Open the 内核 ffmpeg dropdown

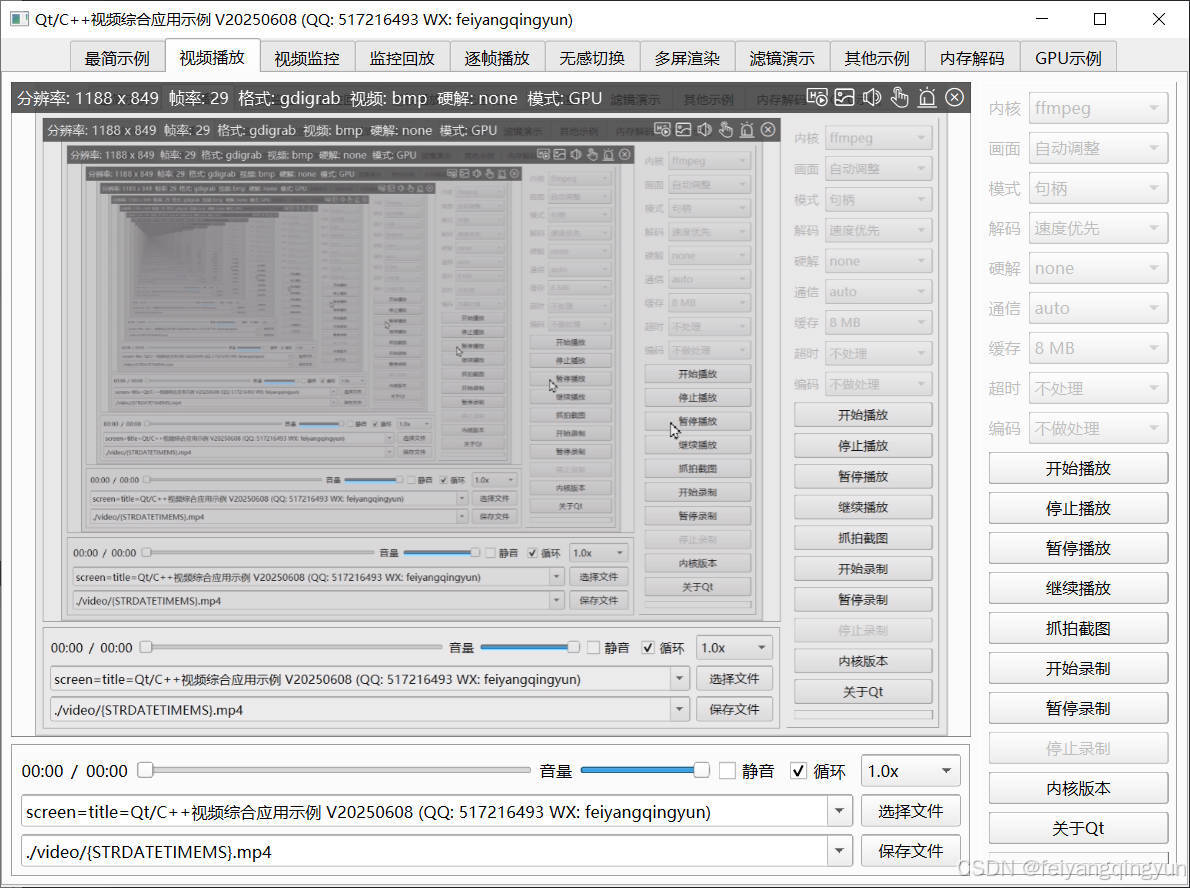coord(1098,109)
